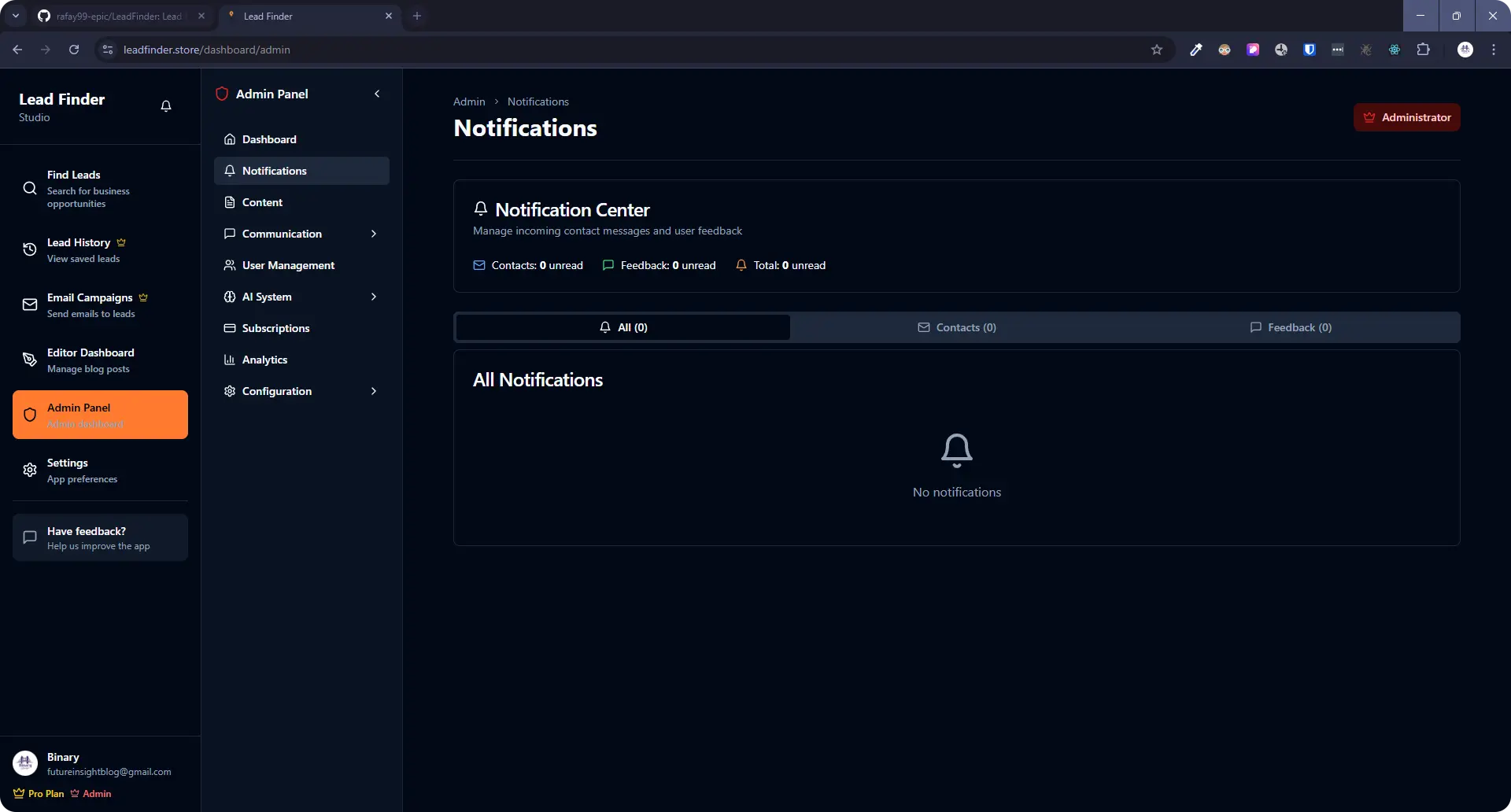
Task: Open a new browser tab
Action: pyautogui.click(x=417, y=16)
